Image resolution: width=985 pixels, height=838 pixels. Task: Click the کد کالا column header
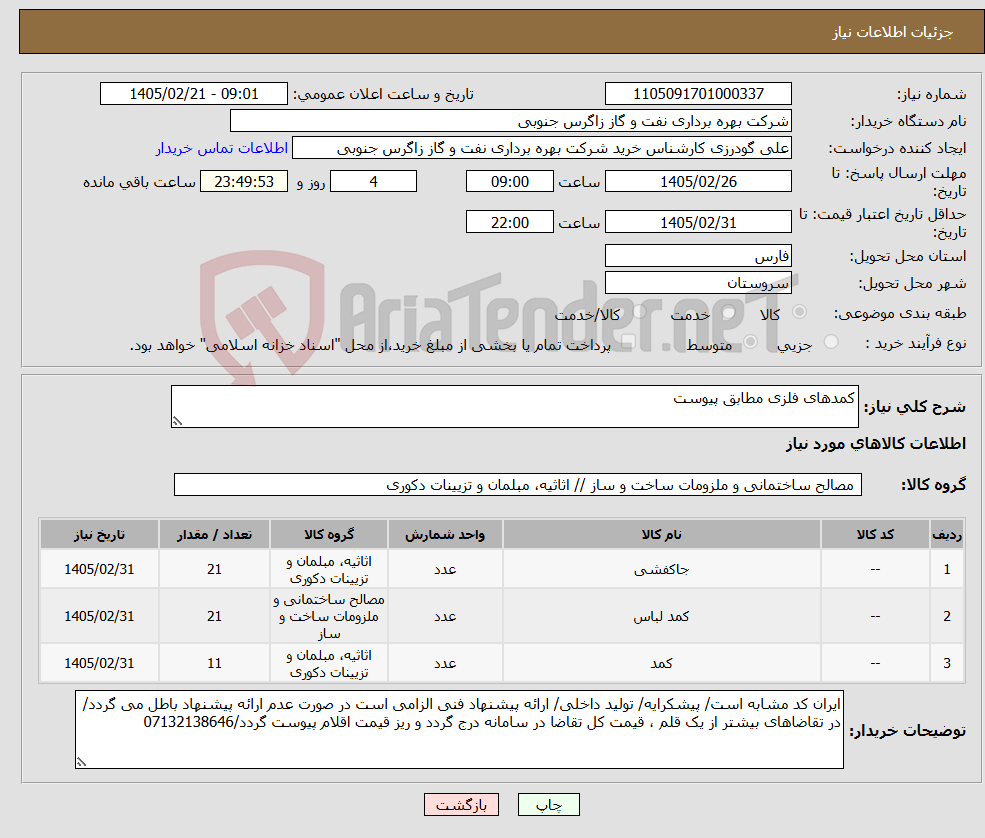875,535
